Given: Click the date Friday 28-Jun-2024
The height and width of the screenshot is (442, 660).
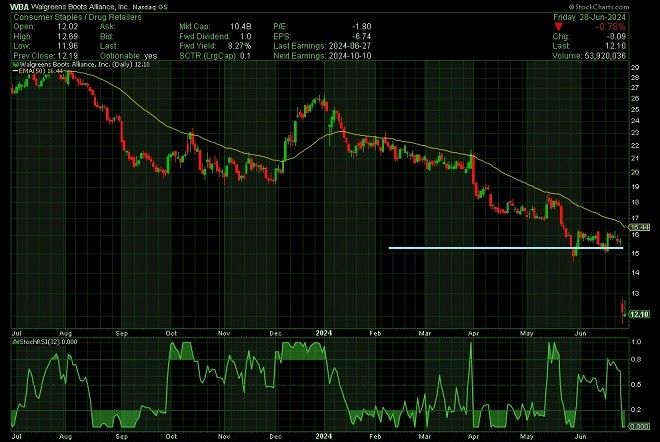Looking at the screenshot, I should click(x=589, y=17).
